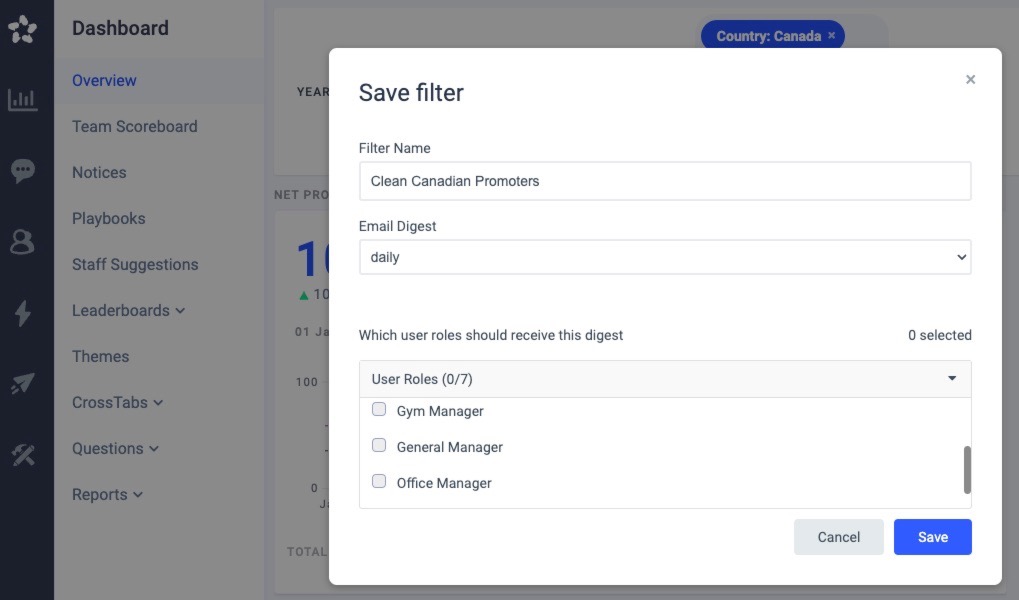Go to Team Scoreboard page
This screenshot has height=600, width=1019.
point(134,126)
